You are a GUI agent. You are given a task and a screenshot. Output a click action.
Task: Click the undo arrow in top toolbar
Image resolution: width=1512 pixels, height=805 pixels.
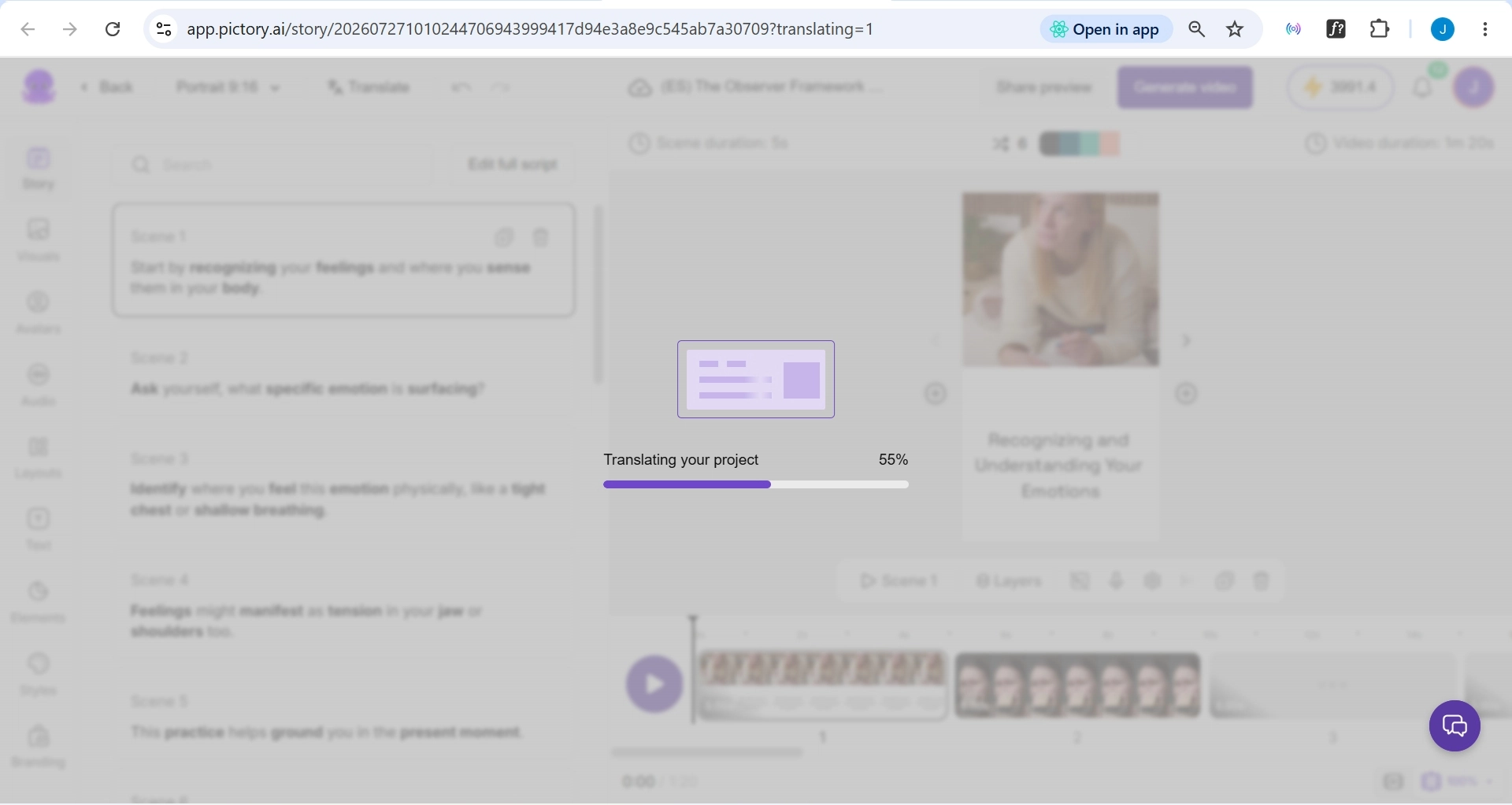point(461,87)
